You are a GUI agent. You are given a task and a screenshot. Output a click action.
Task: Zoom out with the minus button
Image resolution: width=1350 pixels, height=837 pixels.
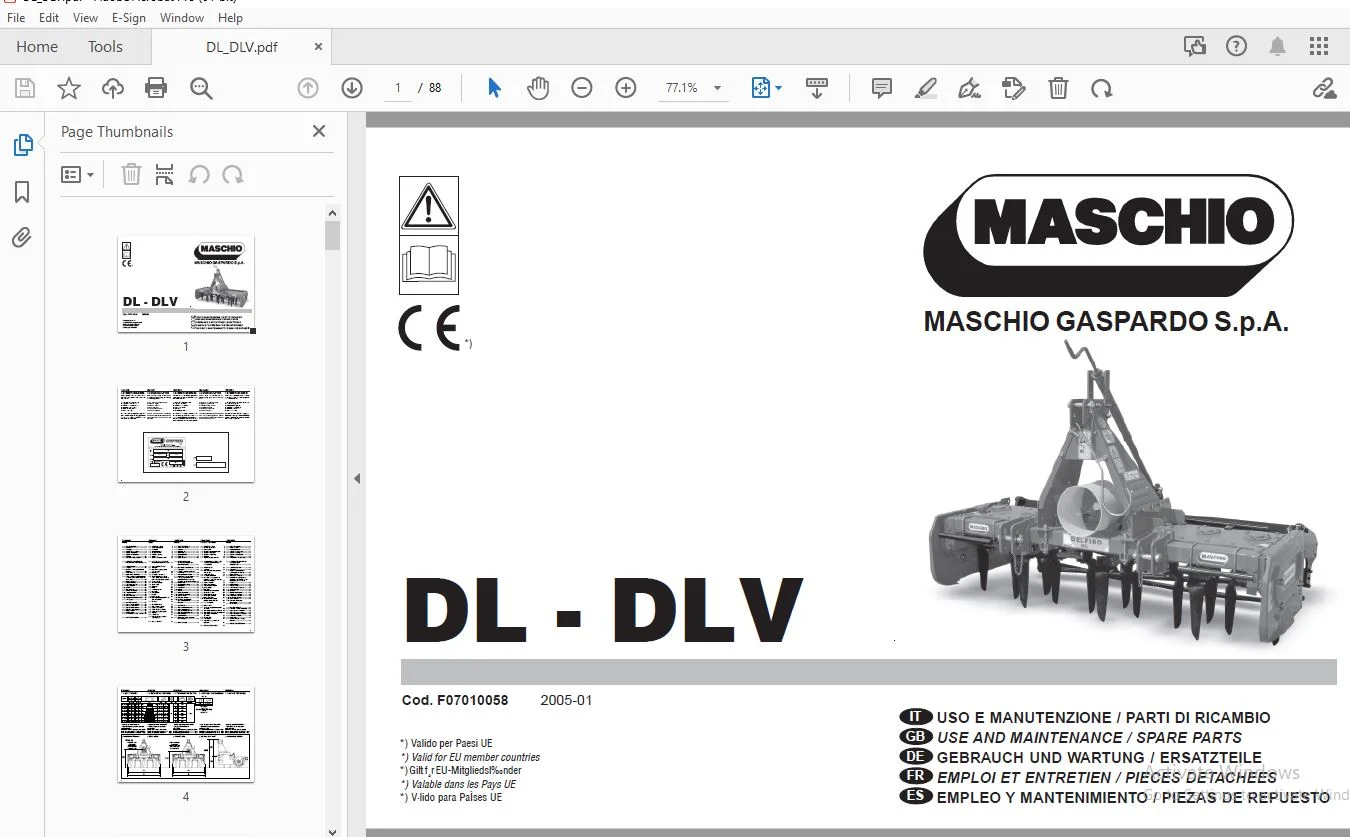pos(582,88)
